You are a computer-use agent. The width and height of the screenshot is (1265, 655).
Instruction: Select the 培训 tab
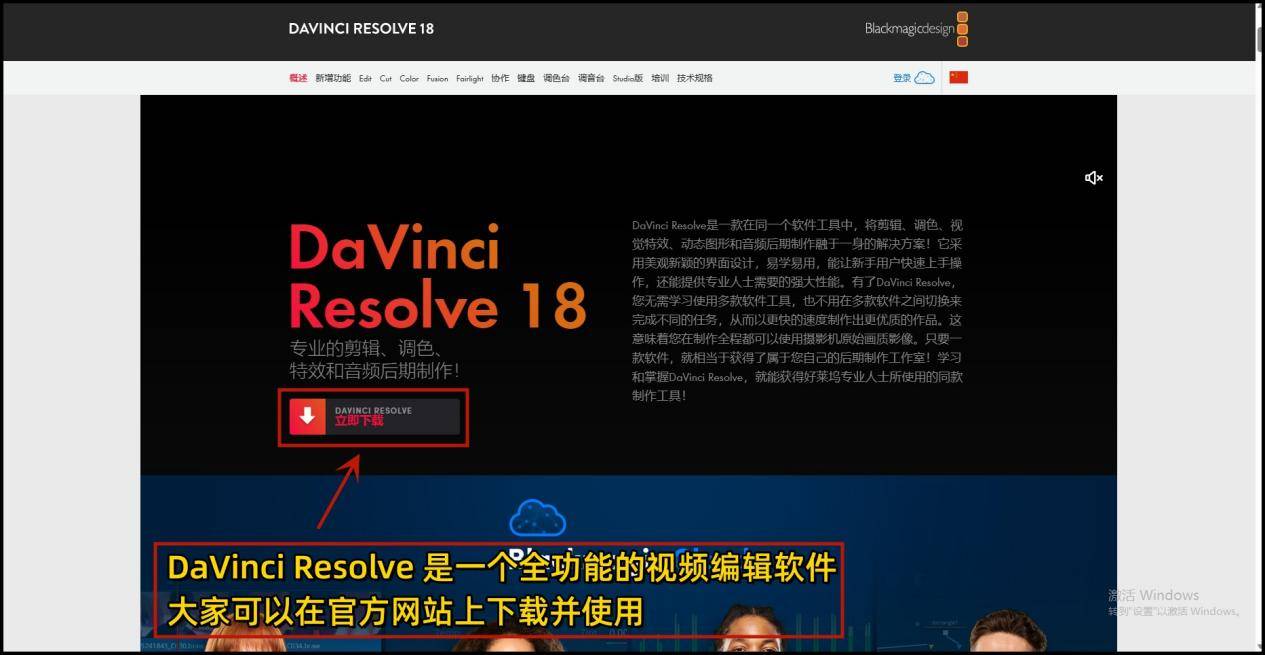tap(660, 78)
